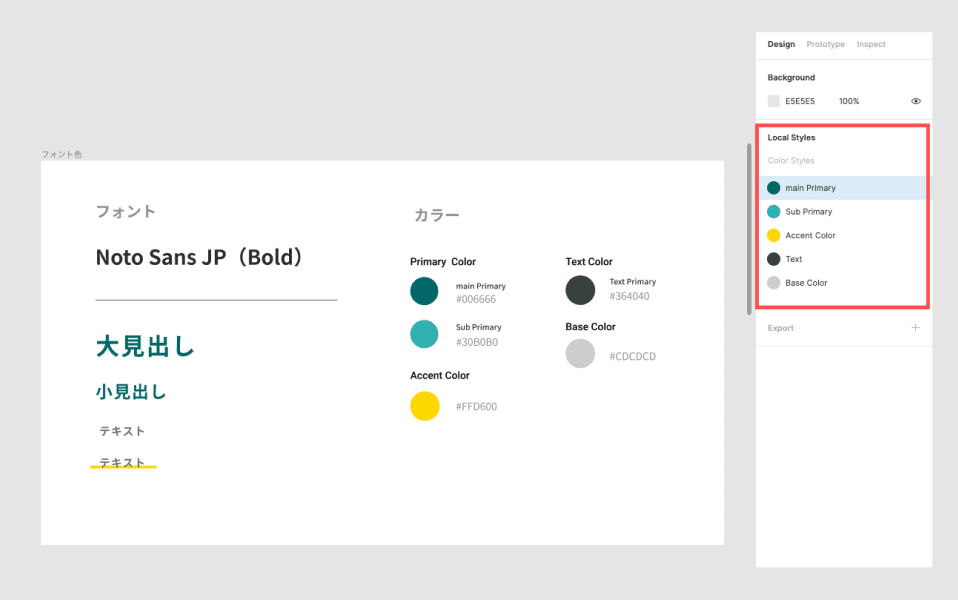Viewport: 958px width, 600px height.
Task: Click the #CDCDCD hex label
Action: tap(632, 356)
